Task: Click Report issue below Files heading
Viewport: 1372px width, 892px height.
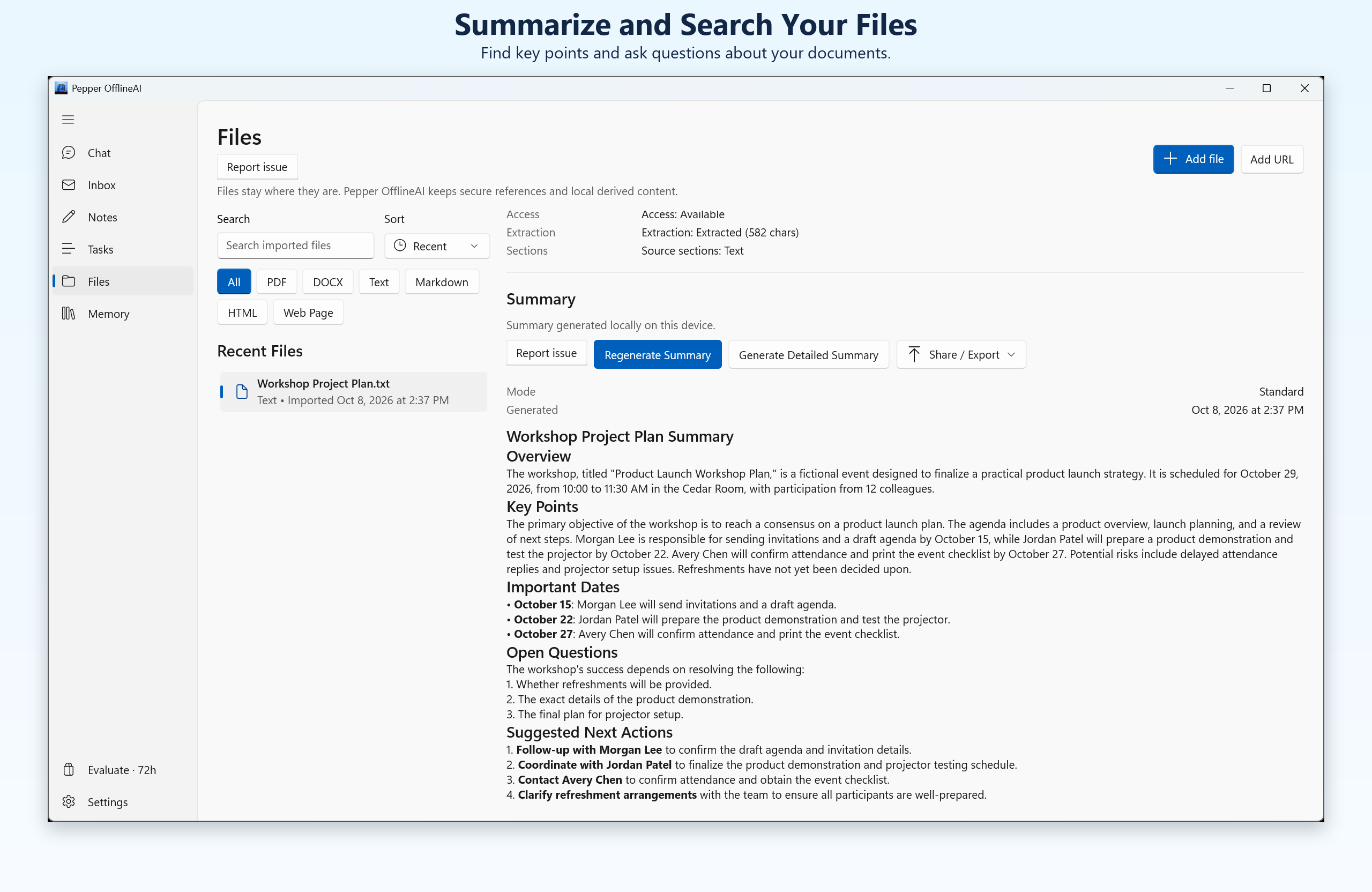Action: click(257, 167)
